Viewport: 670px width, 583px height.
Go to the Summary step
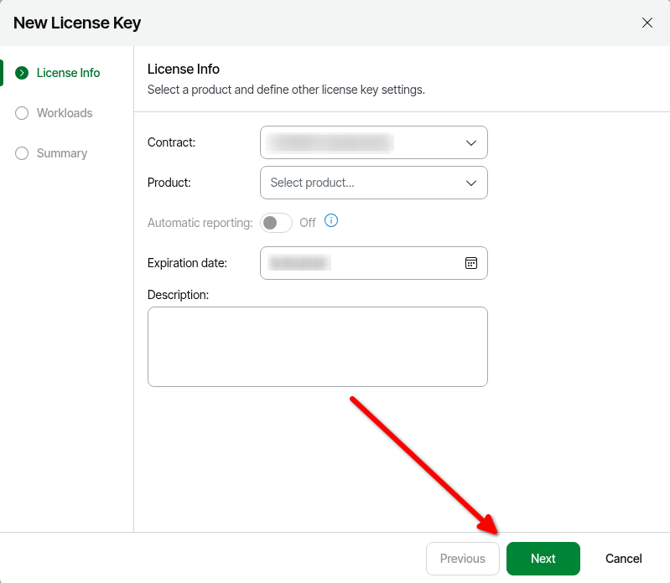pyautogui.click(x=62, y=153)
